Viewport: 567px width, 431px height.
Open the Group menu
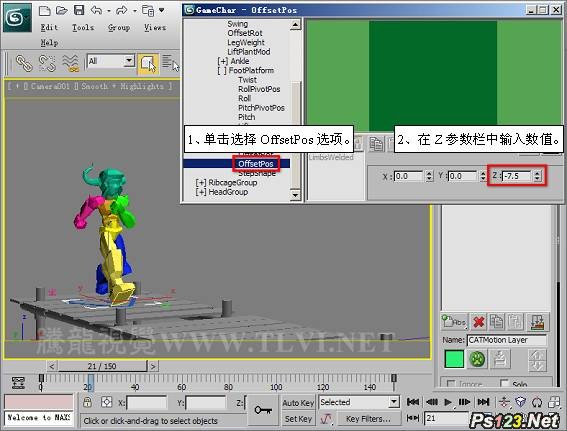tap(119, 27)
